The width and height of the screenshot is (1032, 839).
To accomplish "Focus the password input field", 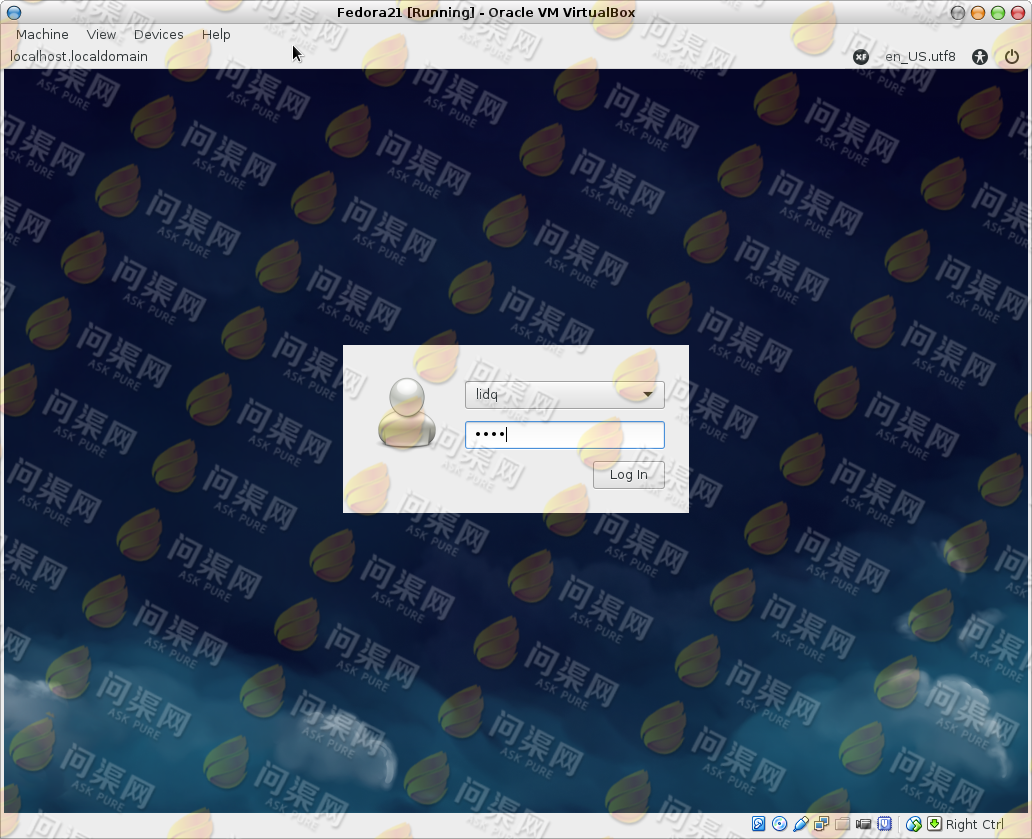I will [565, 434].
